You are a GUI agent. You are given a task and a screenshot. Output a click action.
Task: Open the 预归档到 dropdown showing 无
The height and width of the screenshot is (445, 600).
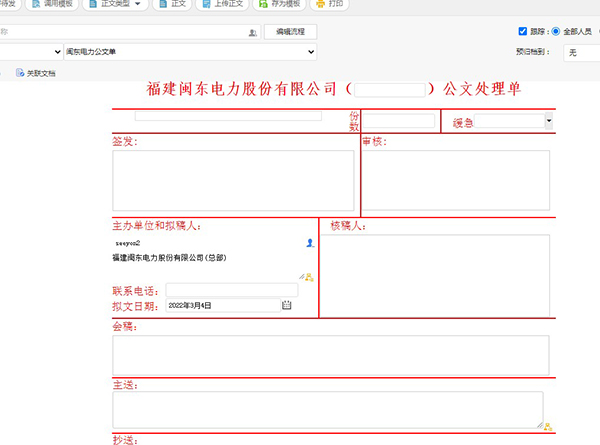coord(582,52)
